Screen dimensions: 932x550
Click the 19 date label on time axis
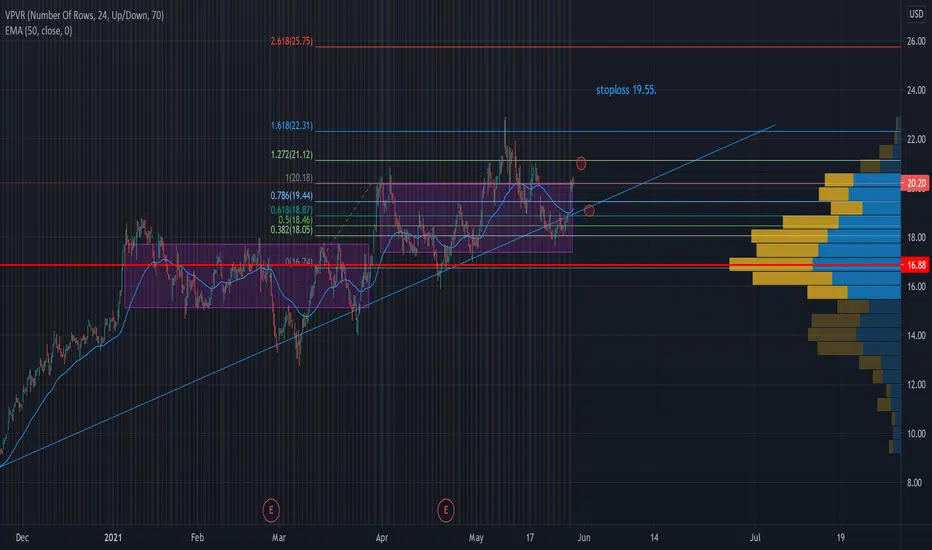point(840,538)
